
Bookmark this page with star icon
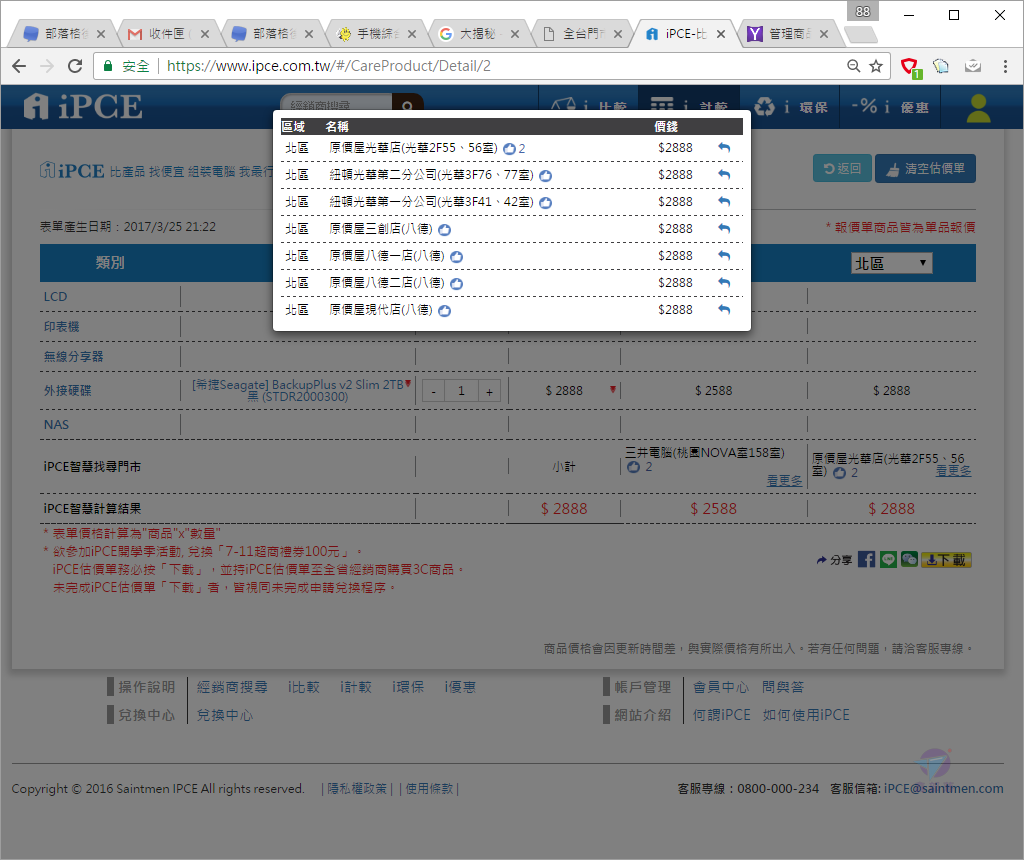(876, 66)
